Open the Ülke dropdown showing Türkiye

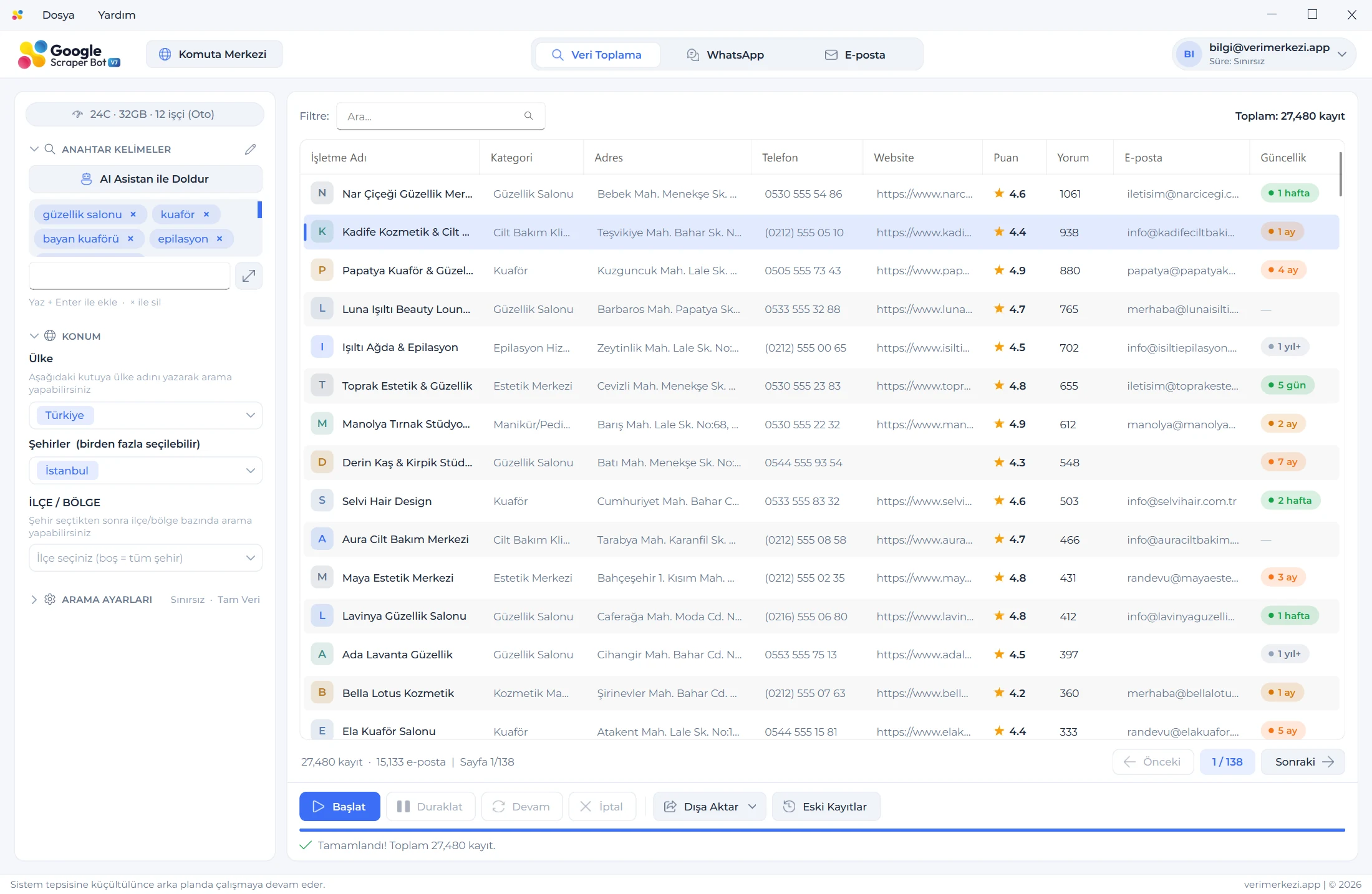pyautogui.click(x=145, y=415)
